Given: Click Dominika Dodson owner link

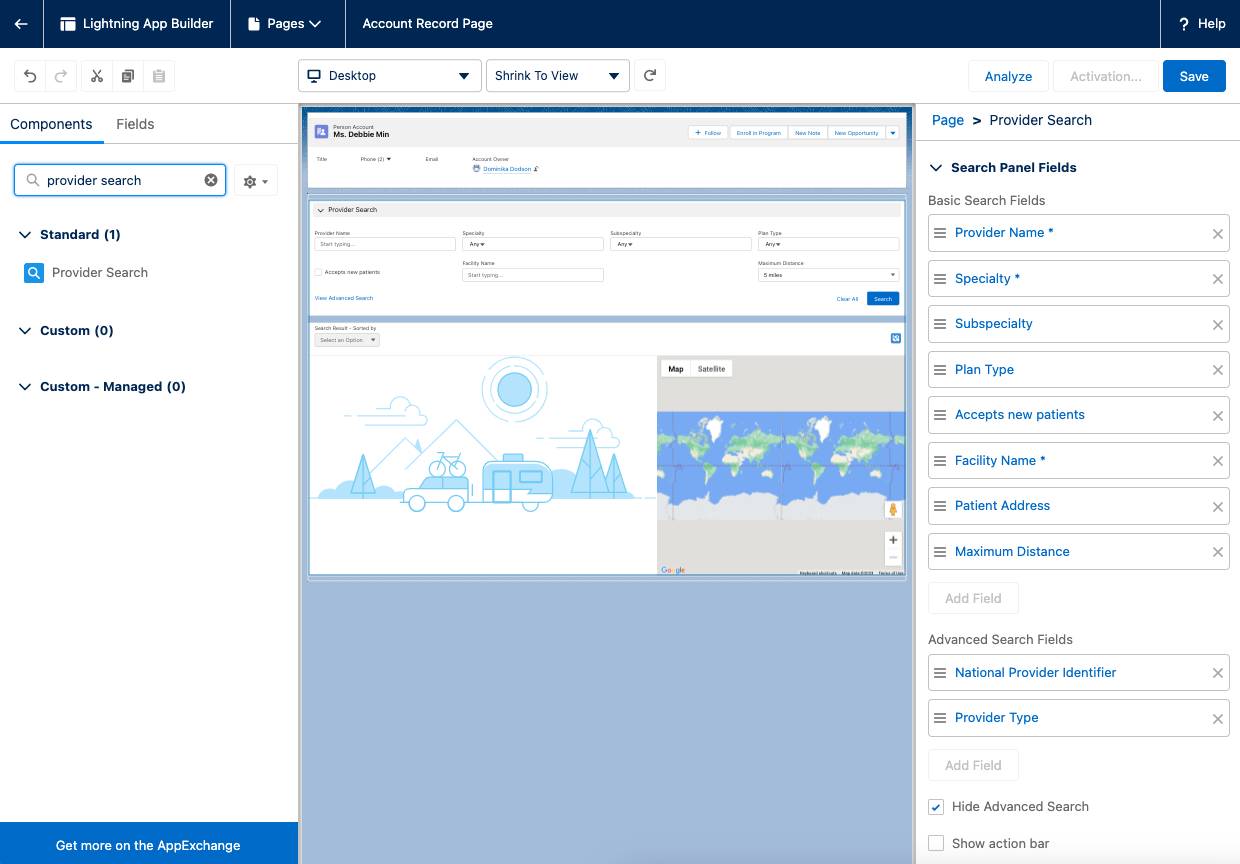Looking at the screenshot, I should click(507, 169).
